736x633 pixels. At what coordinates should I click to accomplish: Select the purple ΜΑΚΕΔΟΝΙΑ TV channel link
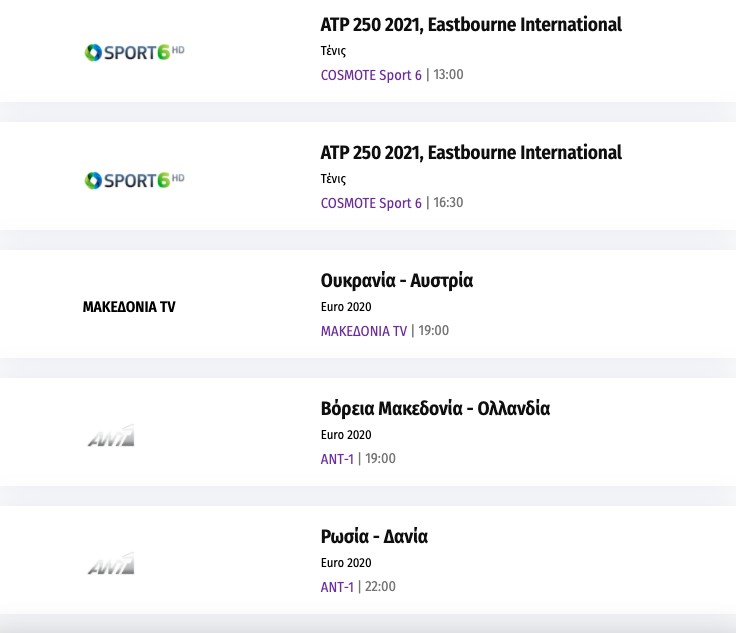coord(363,332)
